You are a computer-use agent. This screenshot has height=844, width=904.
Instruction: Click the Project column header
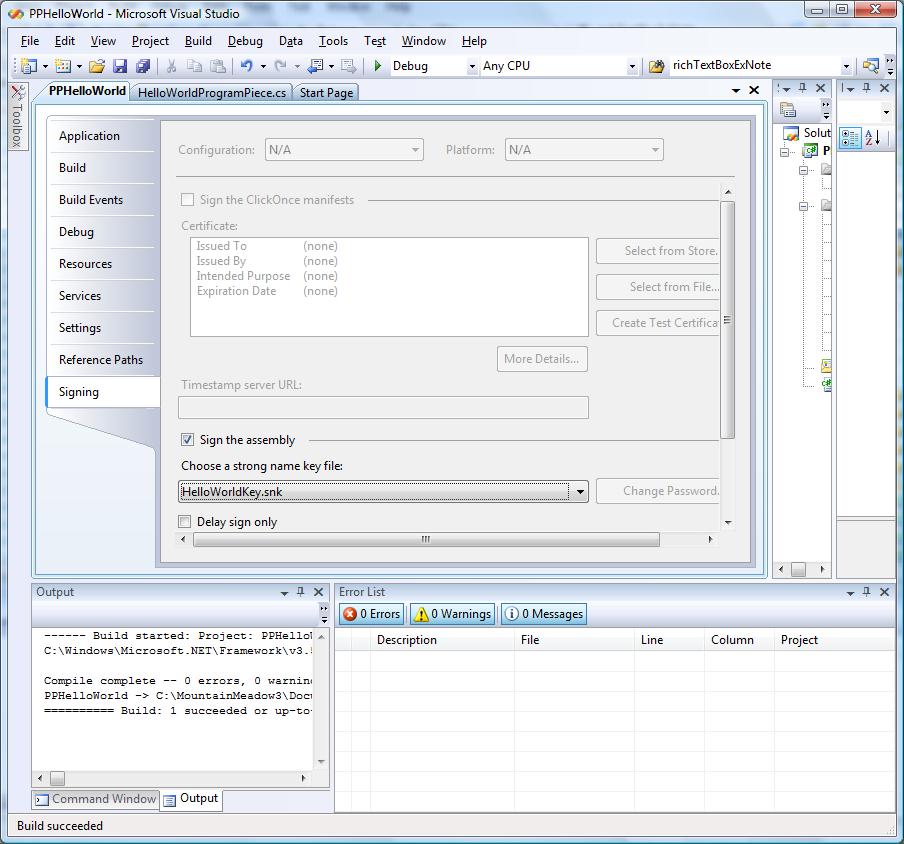pyautogui.click(x=834, y=640)
